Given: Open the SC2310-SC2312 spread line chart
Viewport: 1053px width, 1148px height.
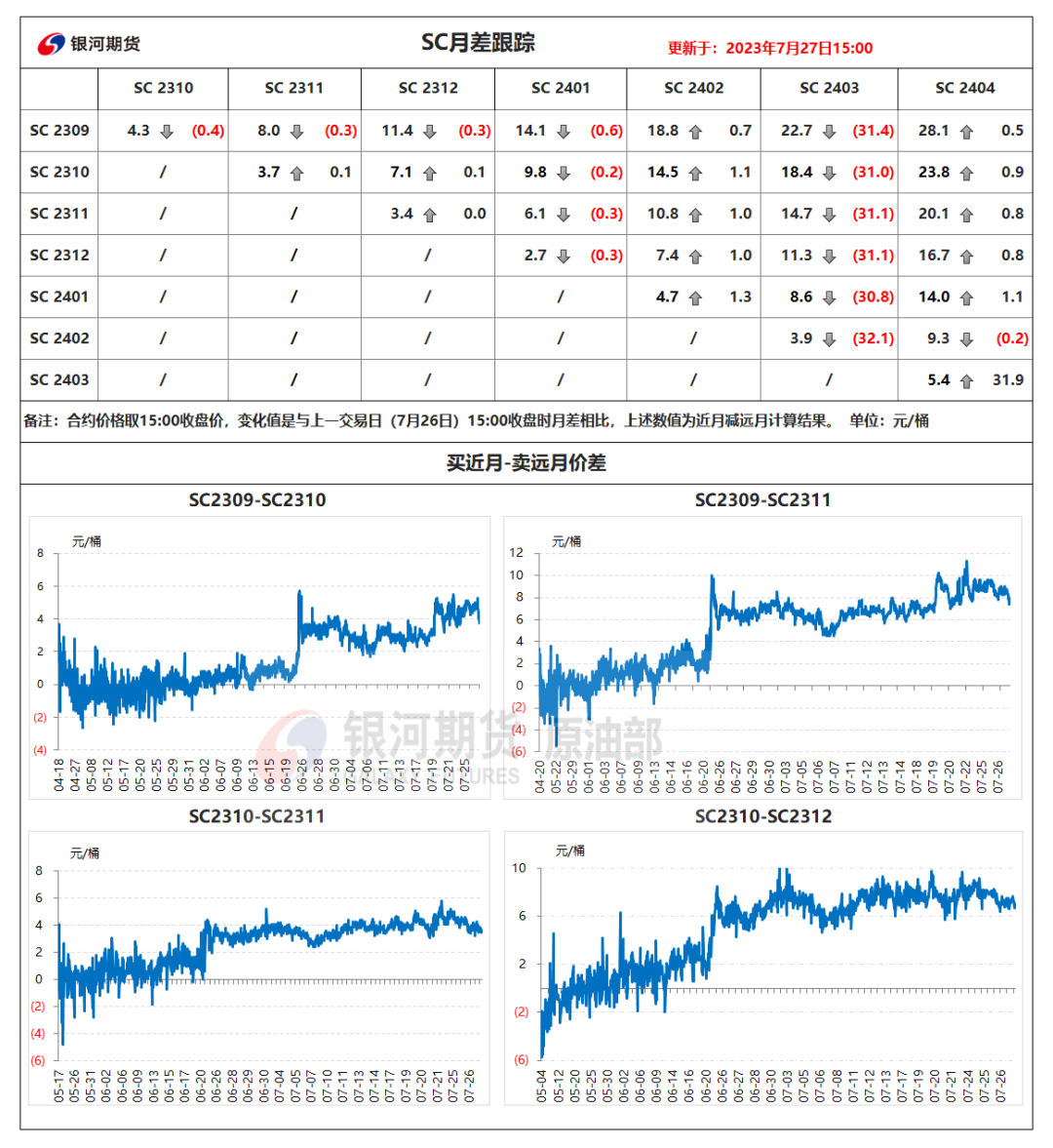Looking at the screenshot, I should click(763, 968).
